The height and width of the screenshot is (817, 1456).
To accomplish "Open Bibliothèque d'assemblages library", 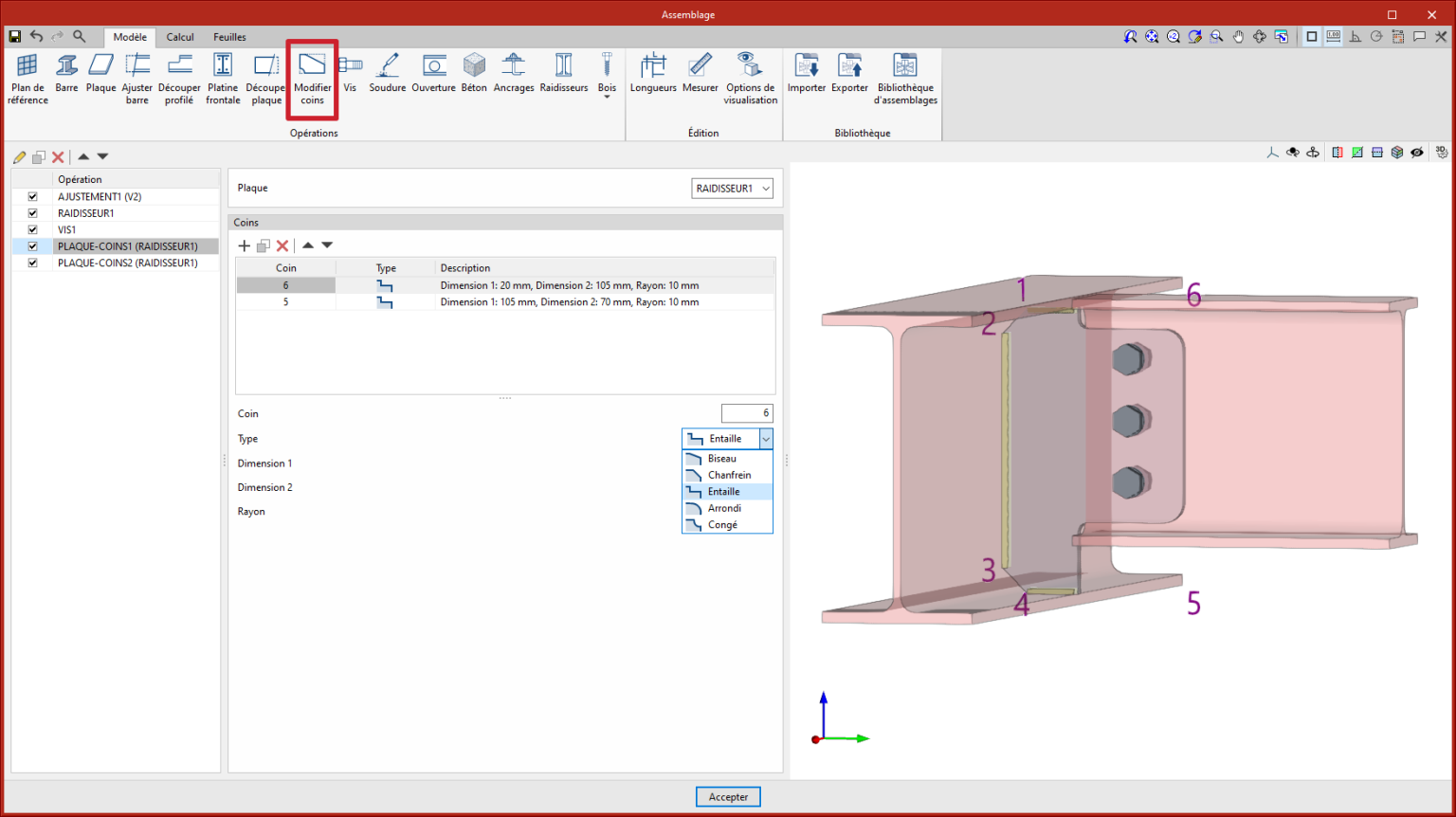I will pyautogui.click(x=905, y=78).
